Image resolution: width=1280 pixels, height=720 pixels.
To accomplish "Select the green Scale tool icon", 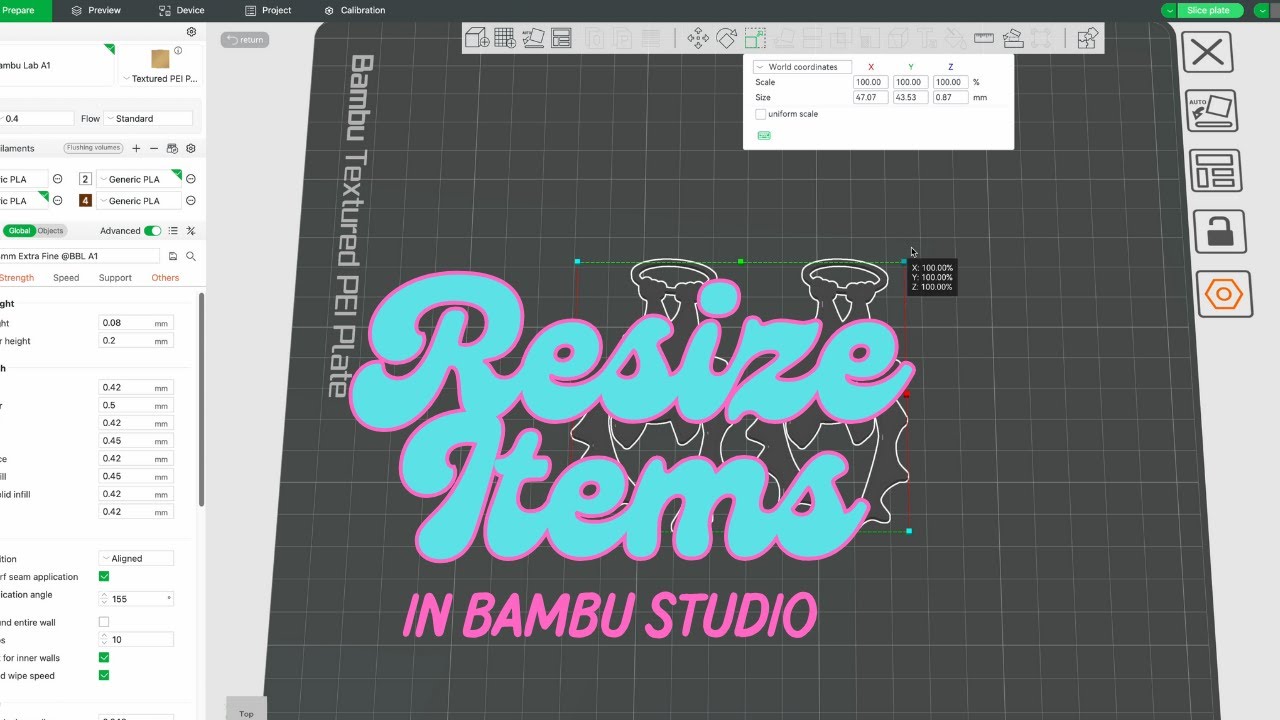I will pos(755,38).
